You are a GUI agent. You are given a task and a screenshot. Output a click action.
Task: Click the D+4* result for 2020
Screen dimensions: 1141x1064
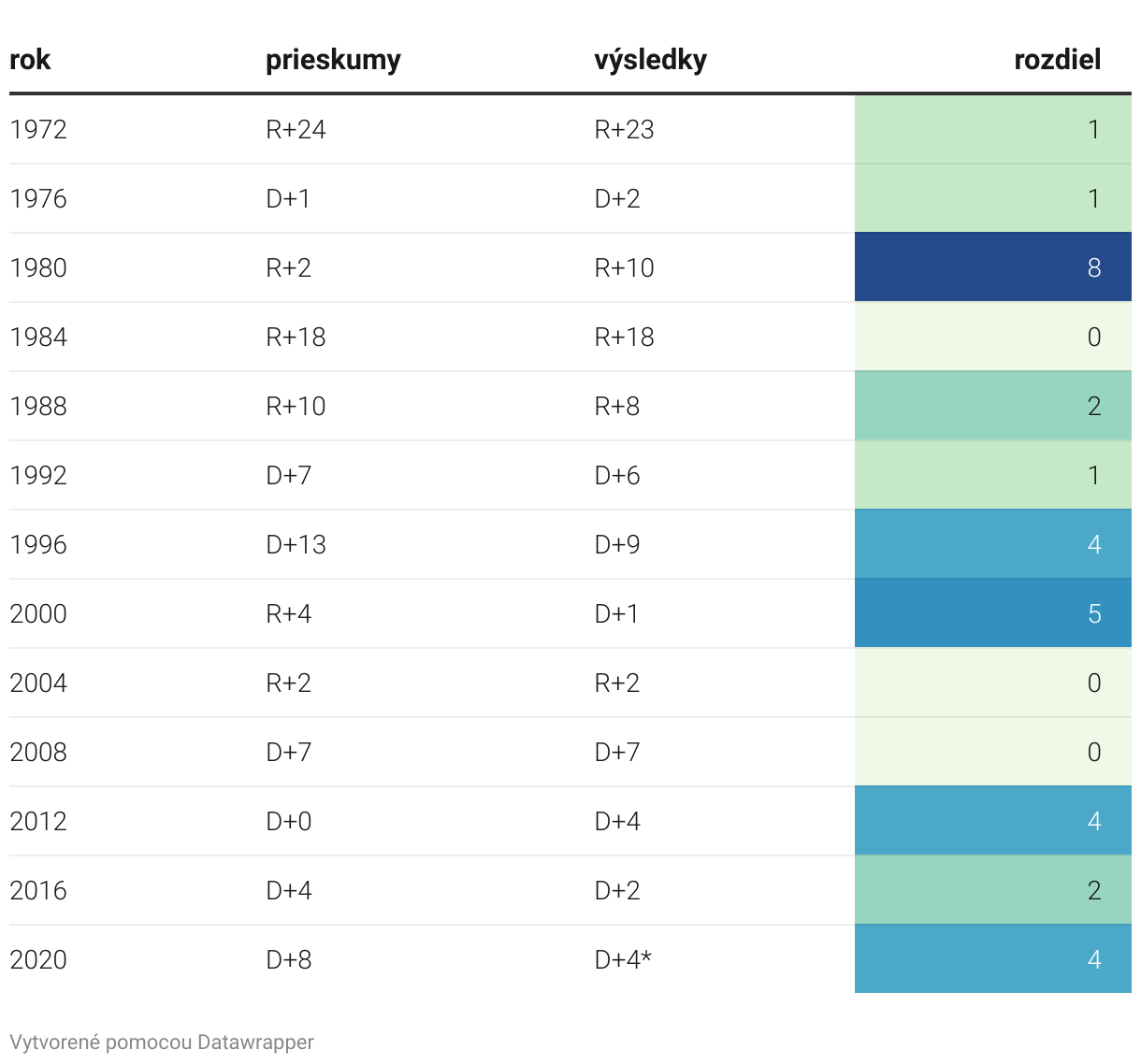[x=623, y=959]
